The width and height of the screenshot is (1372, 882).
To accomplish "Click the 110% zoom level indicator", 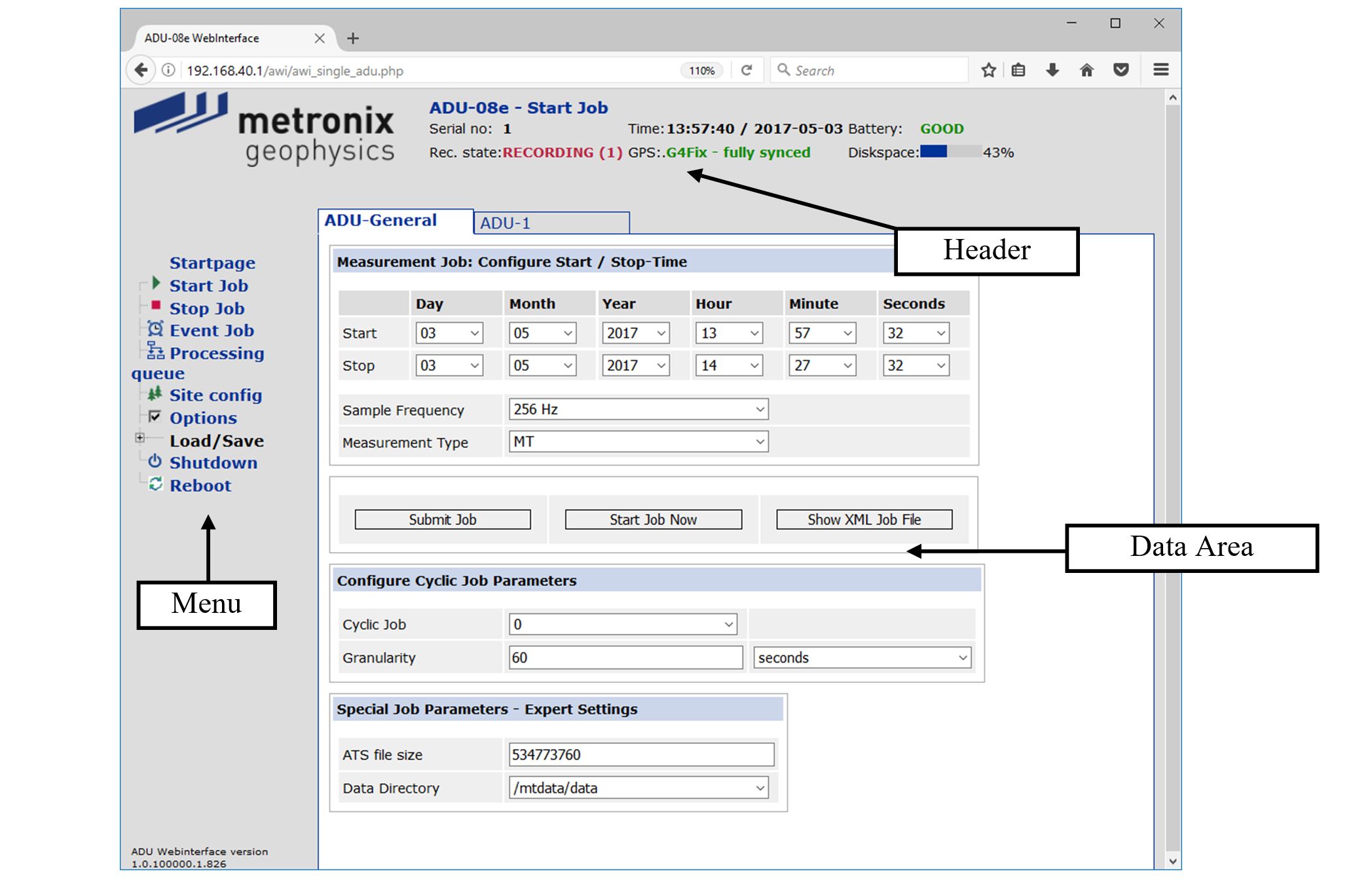I will (x=702, y=71).
